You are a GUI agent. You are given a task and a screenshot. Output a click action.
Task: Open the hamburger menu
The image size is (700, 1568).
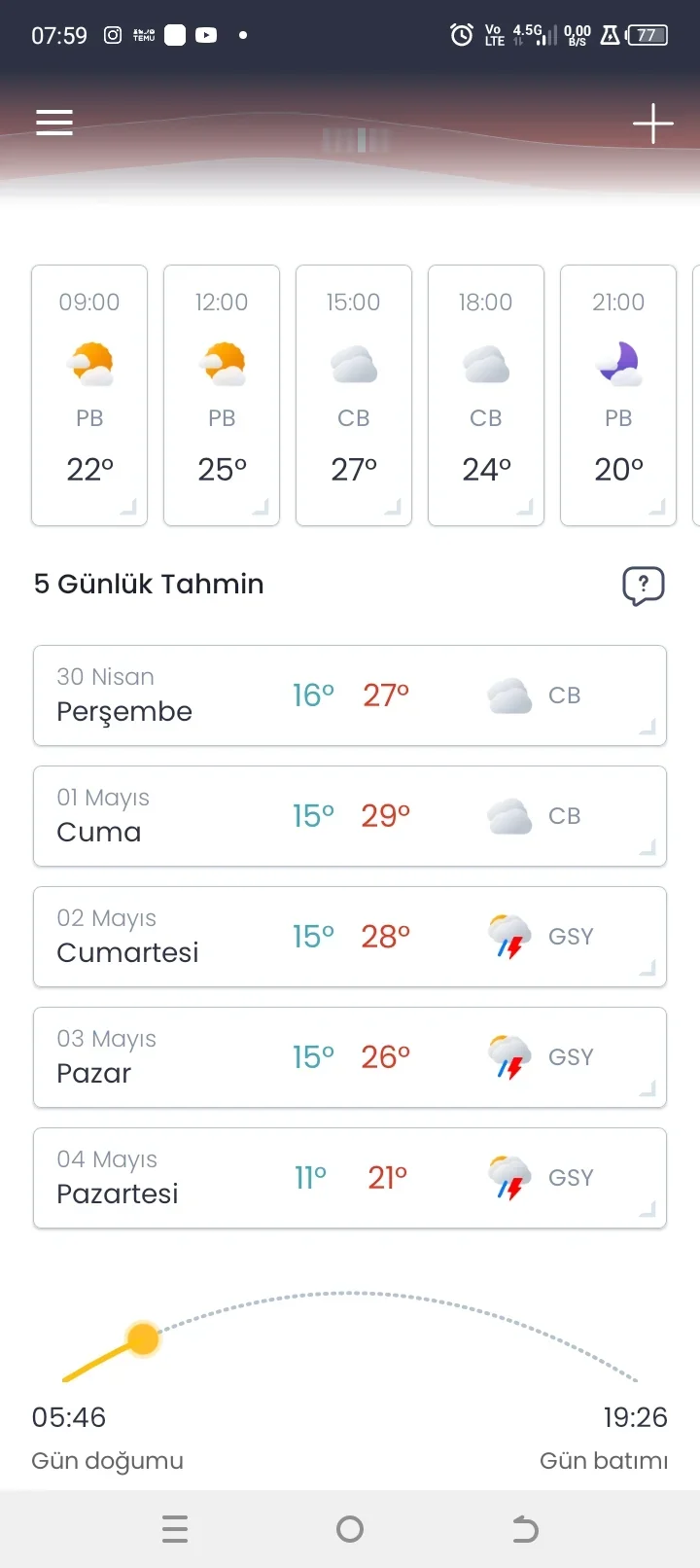[x=54, y=123]
